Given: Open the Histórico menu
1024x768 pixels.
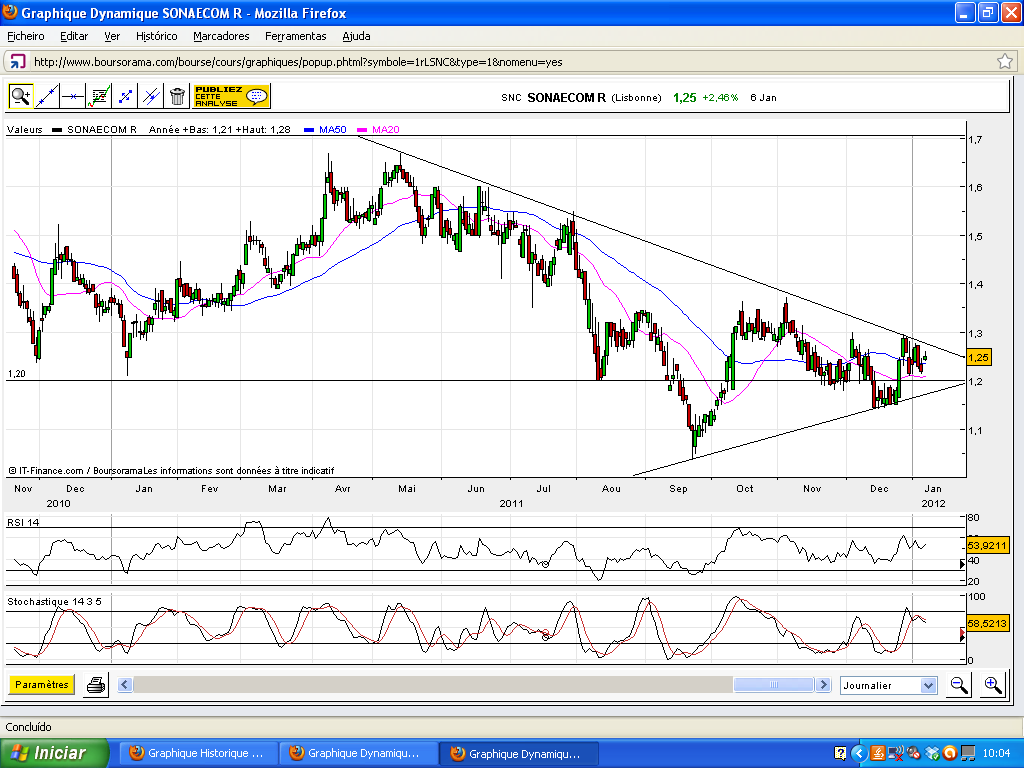Looking at the screenshot, I should tap(157, 36).
